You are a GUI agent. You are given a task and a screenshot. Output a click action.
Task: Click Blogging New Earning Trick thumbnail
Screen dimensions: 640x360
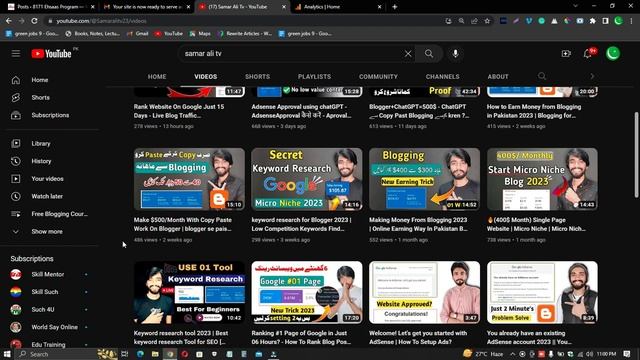[x=424, y=179]
